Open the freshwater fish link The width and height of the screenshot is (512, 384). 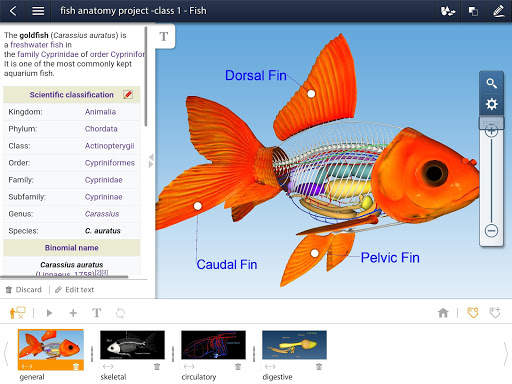[37, 45]
